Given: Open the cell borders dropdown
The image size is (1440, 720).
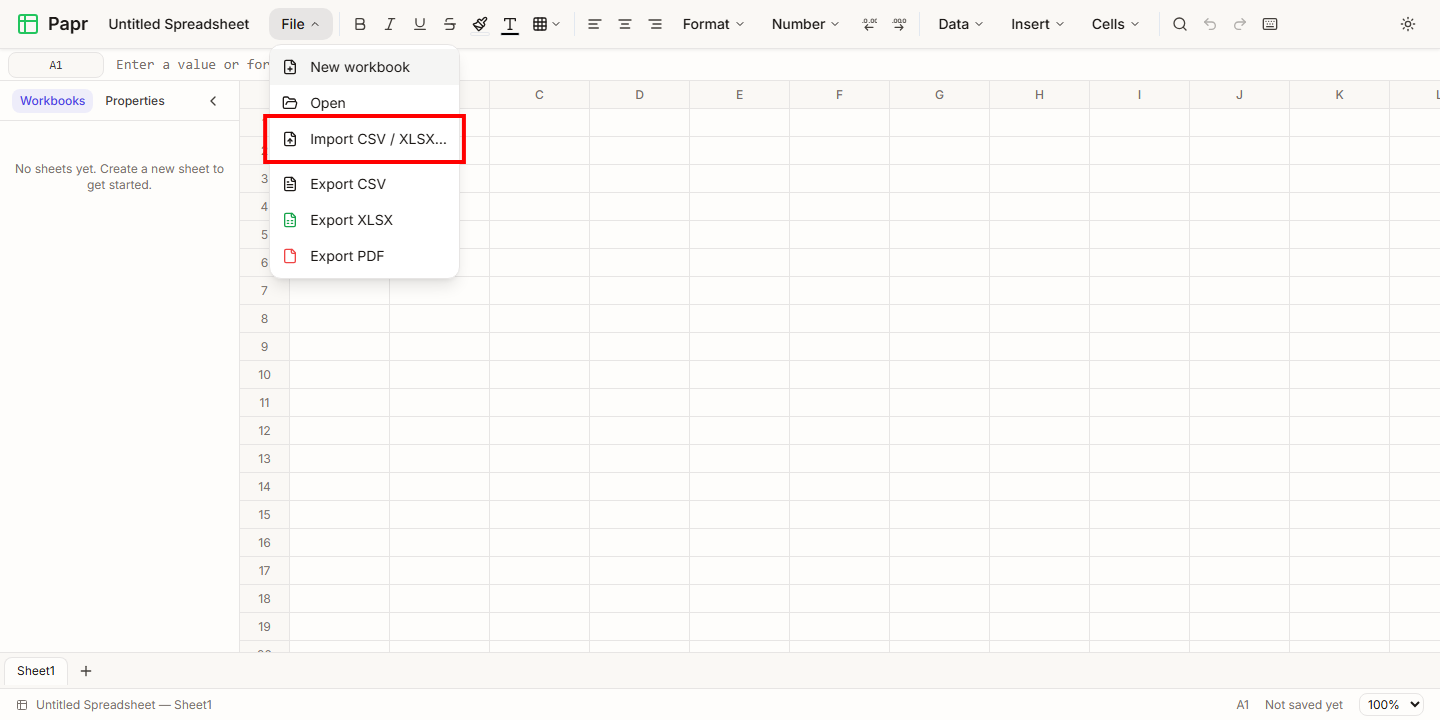Looking at the screenshot, I should pos(546,24).
